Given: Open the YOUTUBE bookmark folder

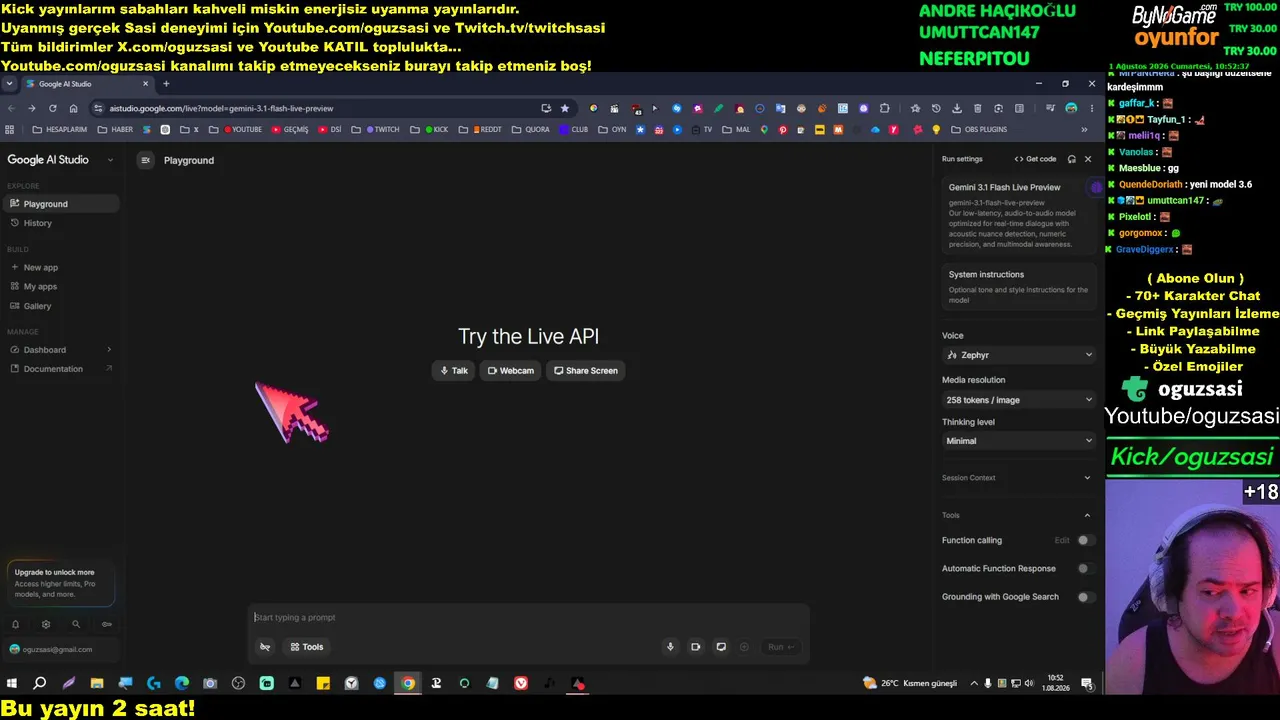Looking at the screenshot, I should [x=243, y=130].
